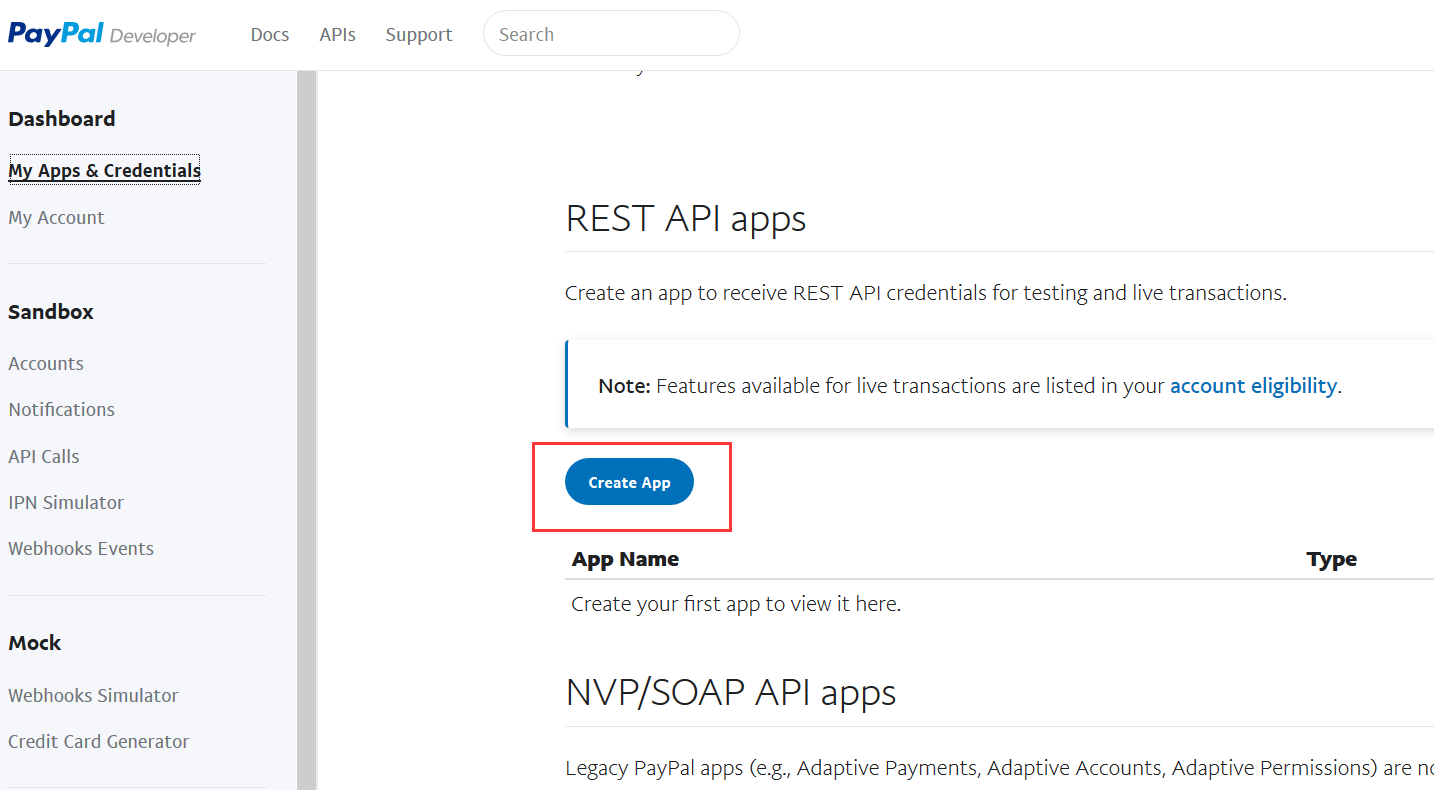Image resolution: width=1434 pixels, height=790 pixels.
Task: Open the Support menu
Action: pyautogui.click(x=419, y=35)
